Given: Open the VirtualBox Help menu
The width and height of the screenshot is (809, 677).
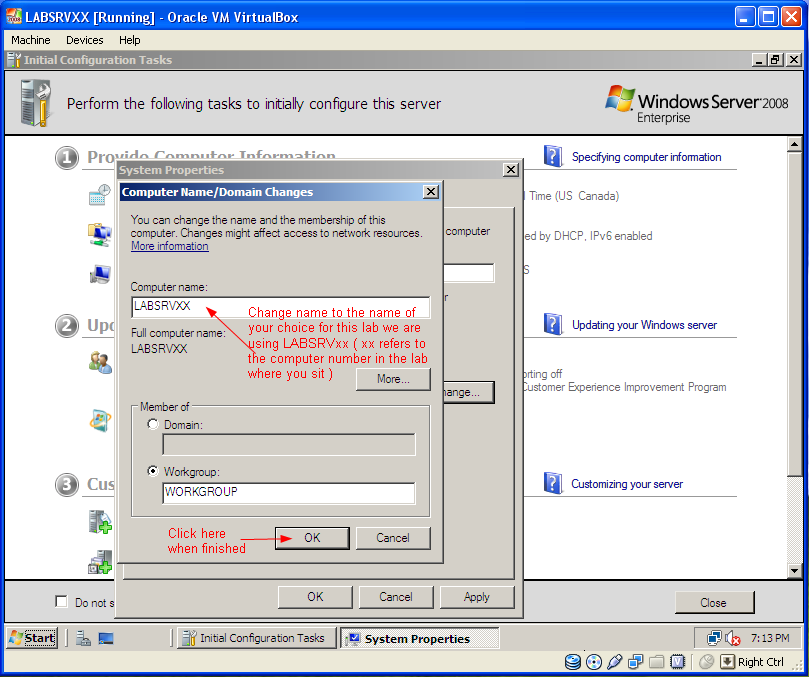Looking at the screenshot, I should coord(130,40).
